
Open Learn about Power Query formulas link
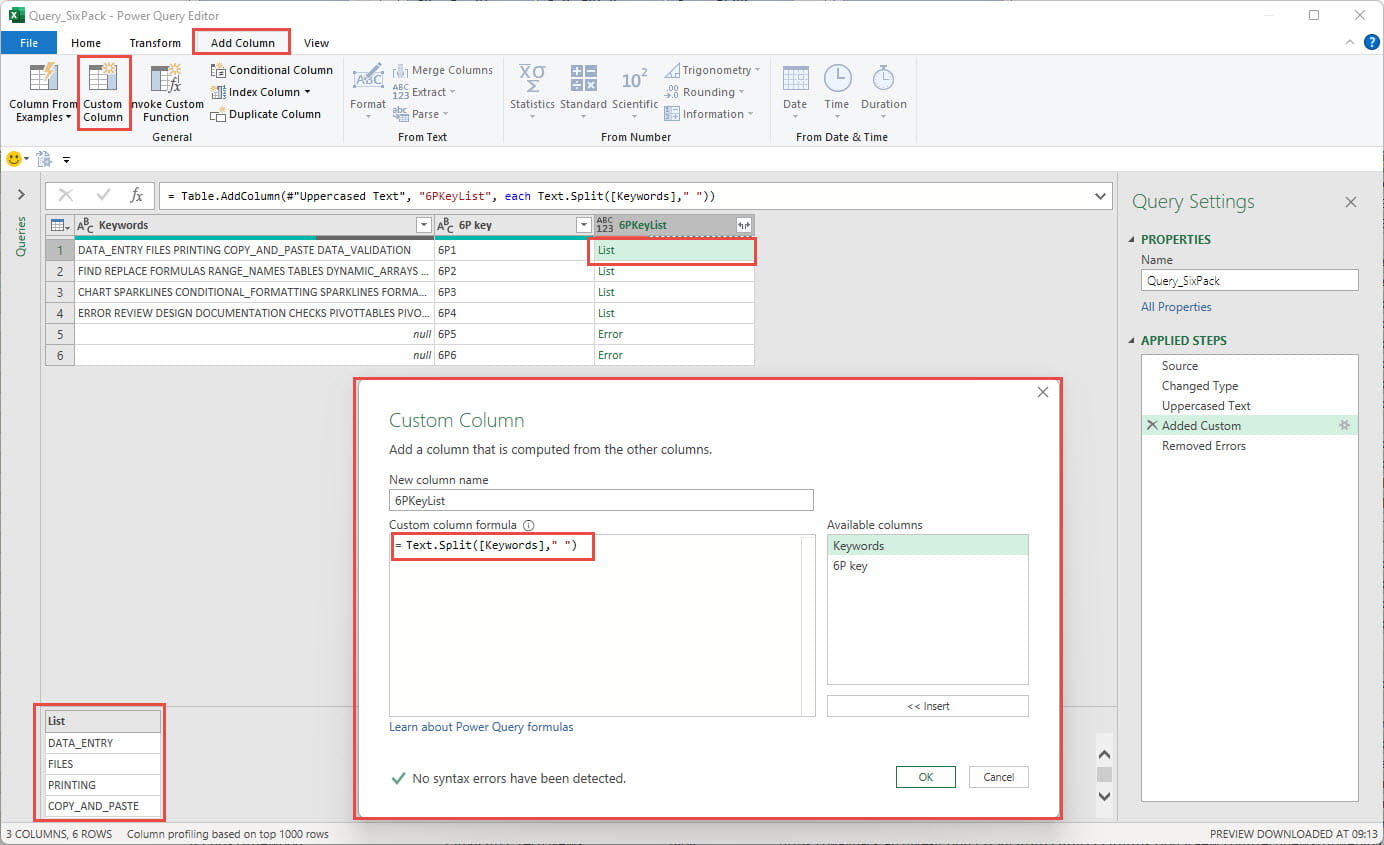pyautogui.click(x=481, y=727)
